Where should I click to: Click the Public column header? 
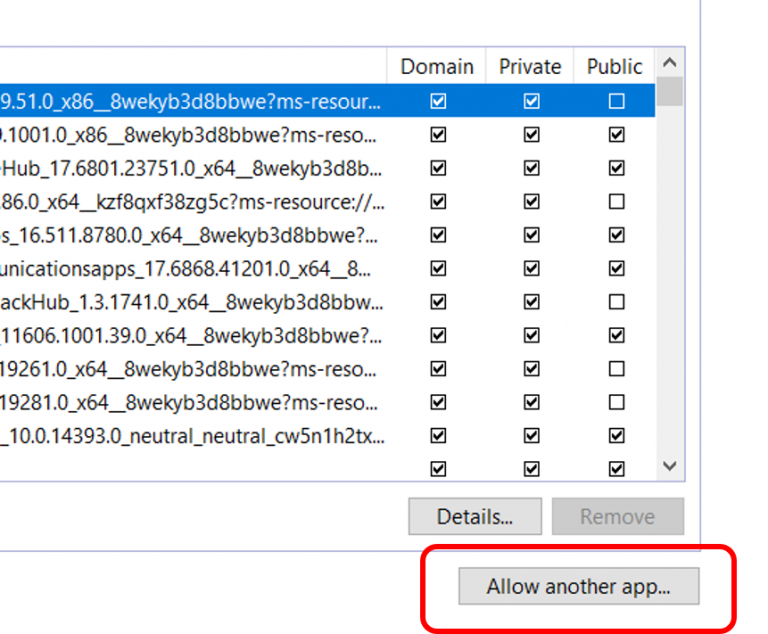click(614, 67)
